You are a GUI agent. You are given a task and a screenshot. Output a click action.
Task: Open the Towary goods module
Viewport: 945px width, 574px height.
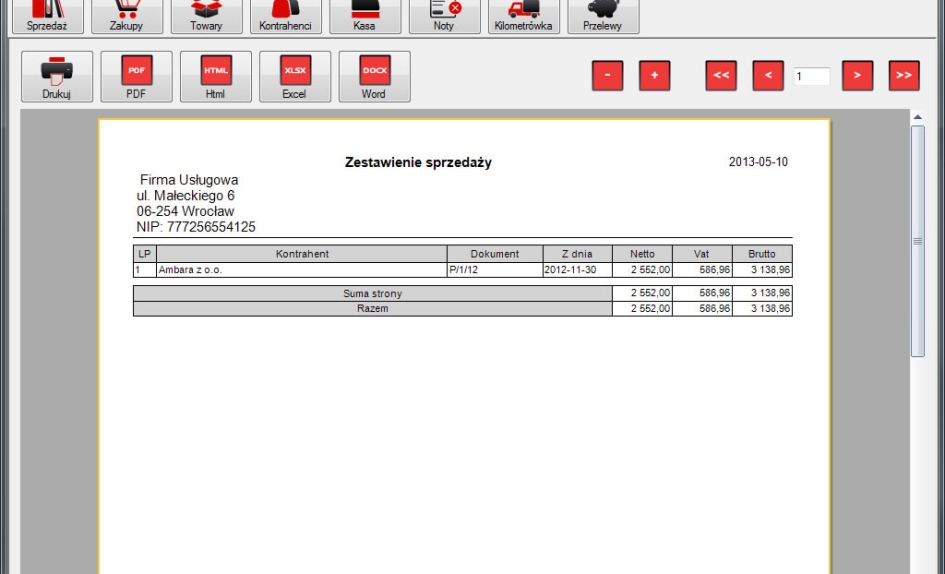tap(206, 15)
